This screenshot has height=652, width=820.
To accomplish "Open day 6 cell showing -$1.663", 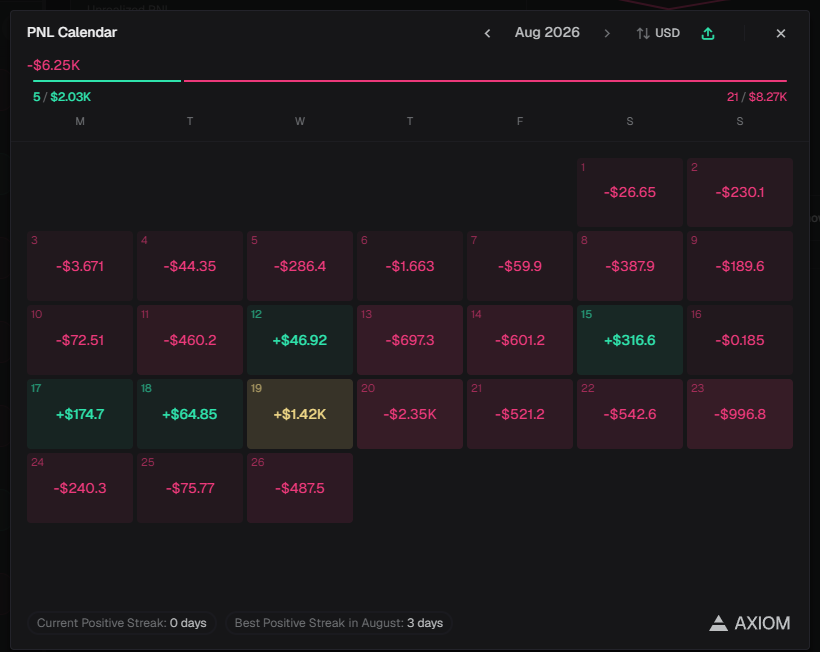I will pos(410,266).
